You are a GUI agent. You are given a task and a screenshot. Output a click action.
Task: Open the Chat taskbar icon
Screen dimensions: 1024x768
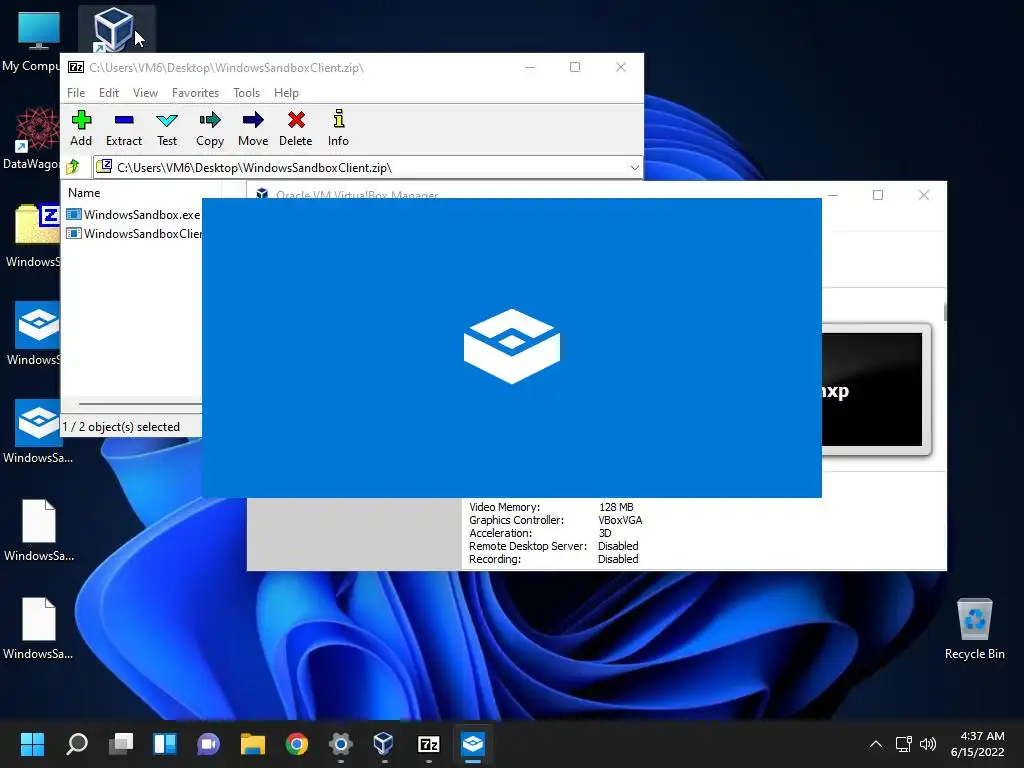208,744
